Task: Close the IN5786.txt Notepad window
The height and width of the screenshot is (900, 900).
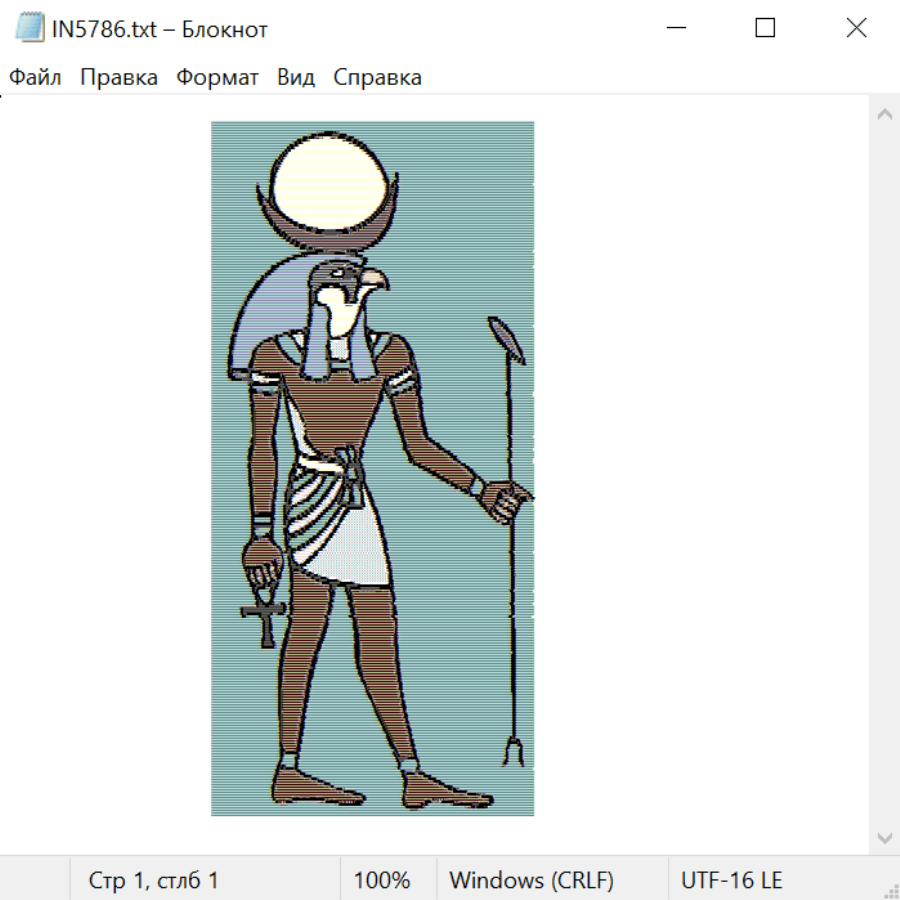Action: [x=856, y=28]
